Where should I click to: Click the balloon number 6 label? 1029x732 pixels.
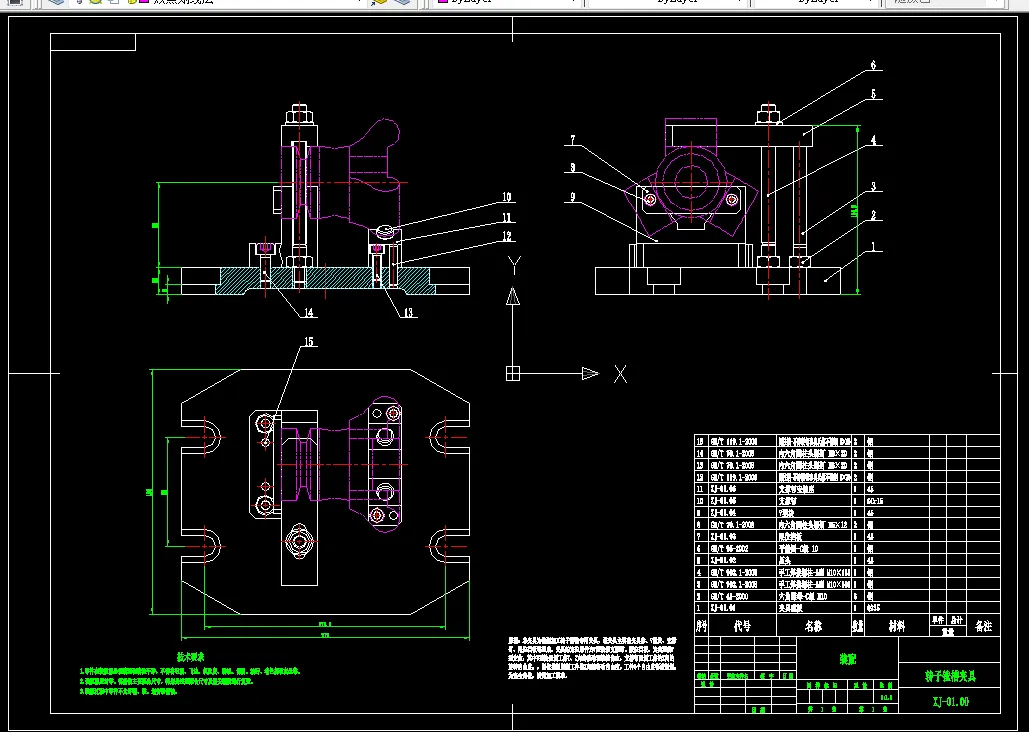[x=873, y=65]
